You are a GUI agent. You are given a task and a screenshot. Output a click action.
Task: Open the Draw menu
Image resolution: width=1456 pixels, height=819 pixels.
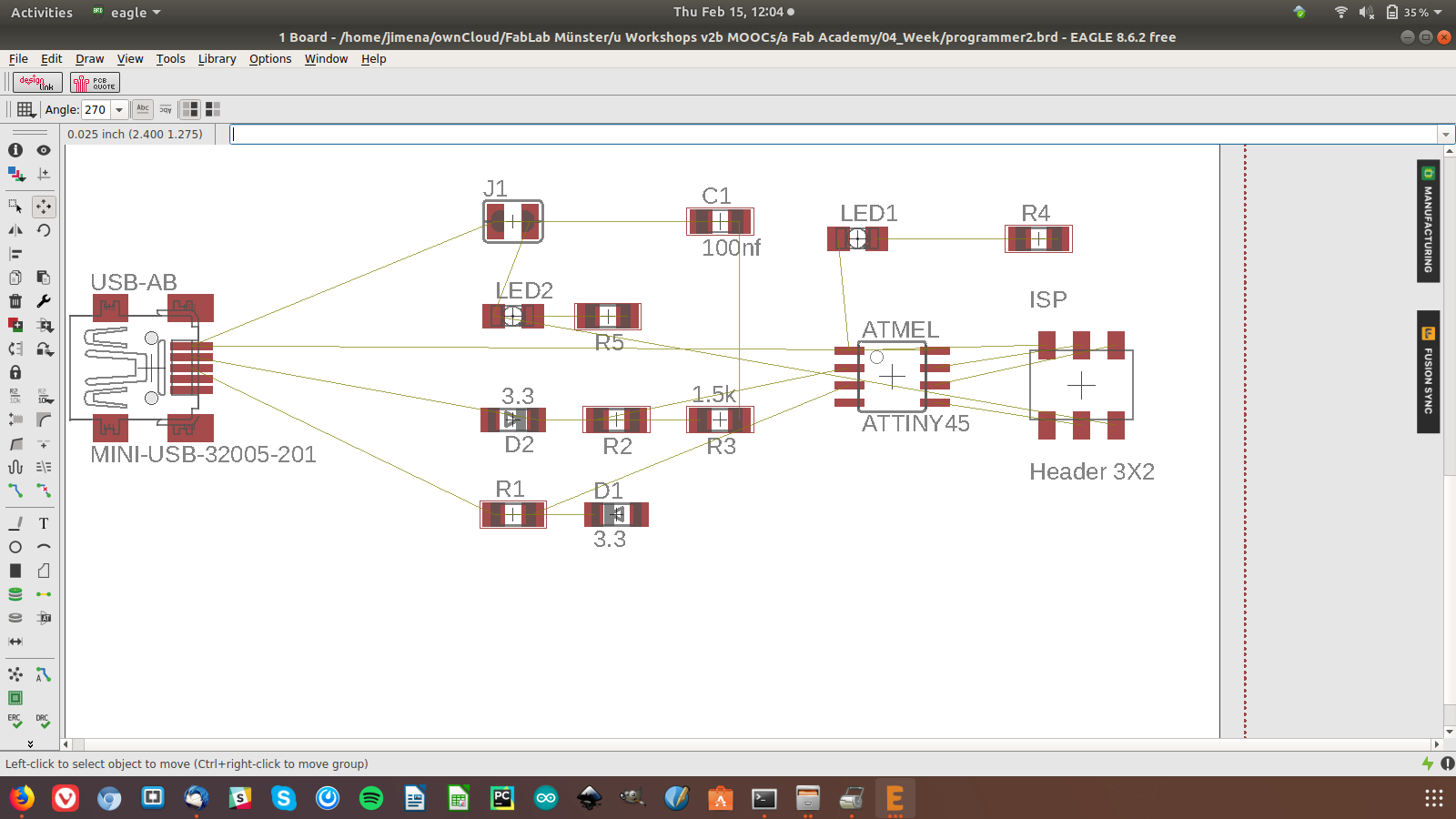point(89,59)
